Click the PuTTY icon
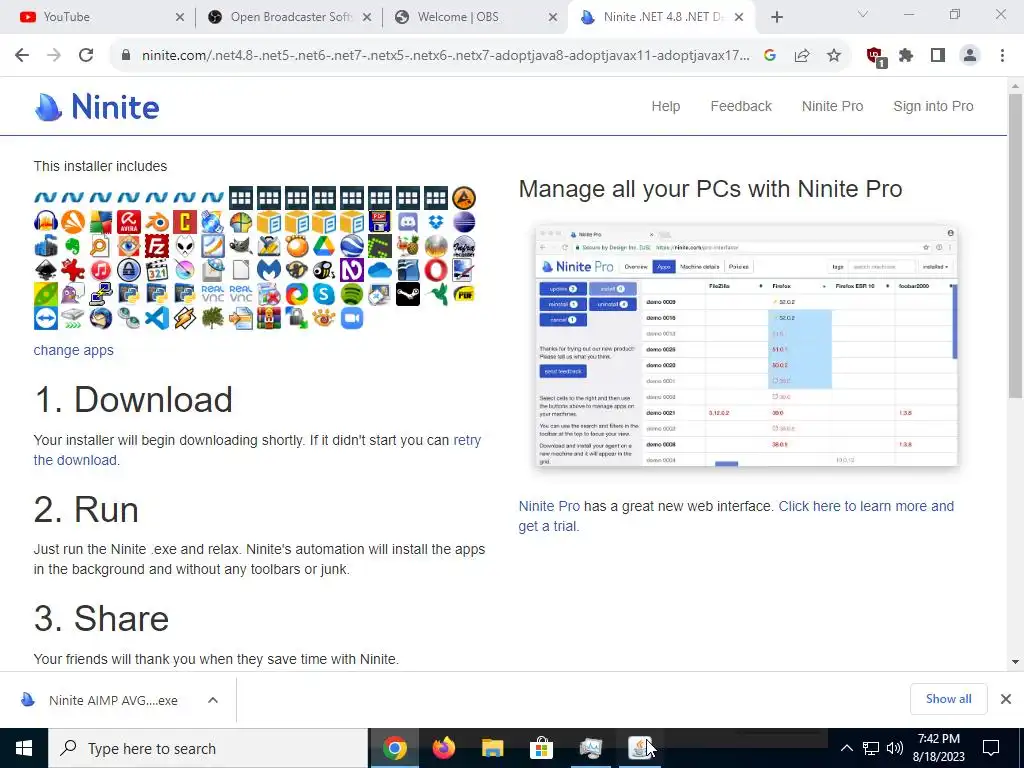The image size is (1024, 768). [101, 295]
